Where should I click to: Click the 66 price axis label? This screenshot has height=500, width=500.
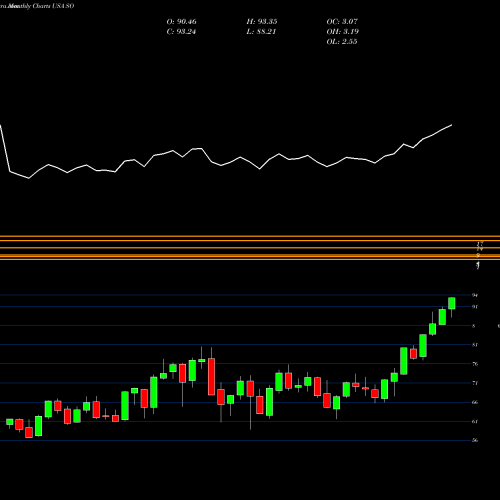click(x=475, y=402)
